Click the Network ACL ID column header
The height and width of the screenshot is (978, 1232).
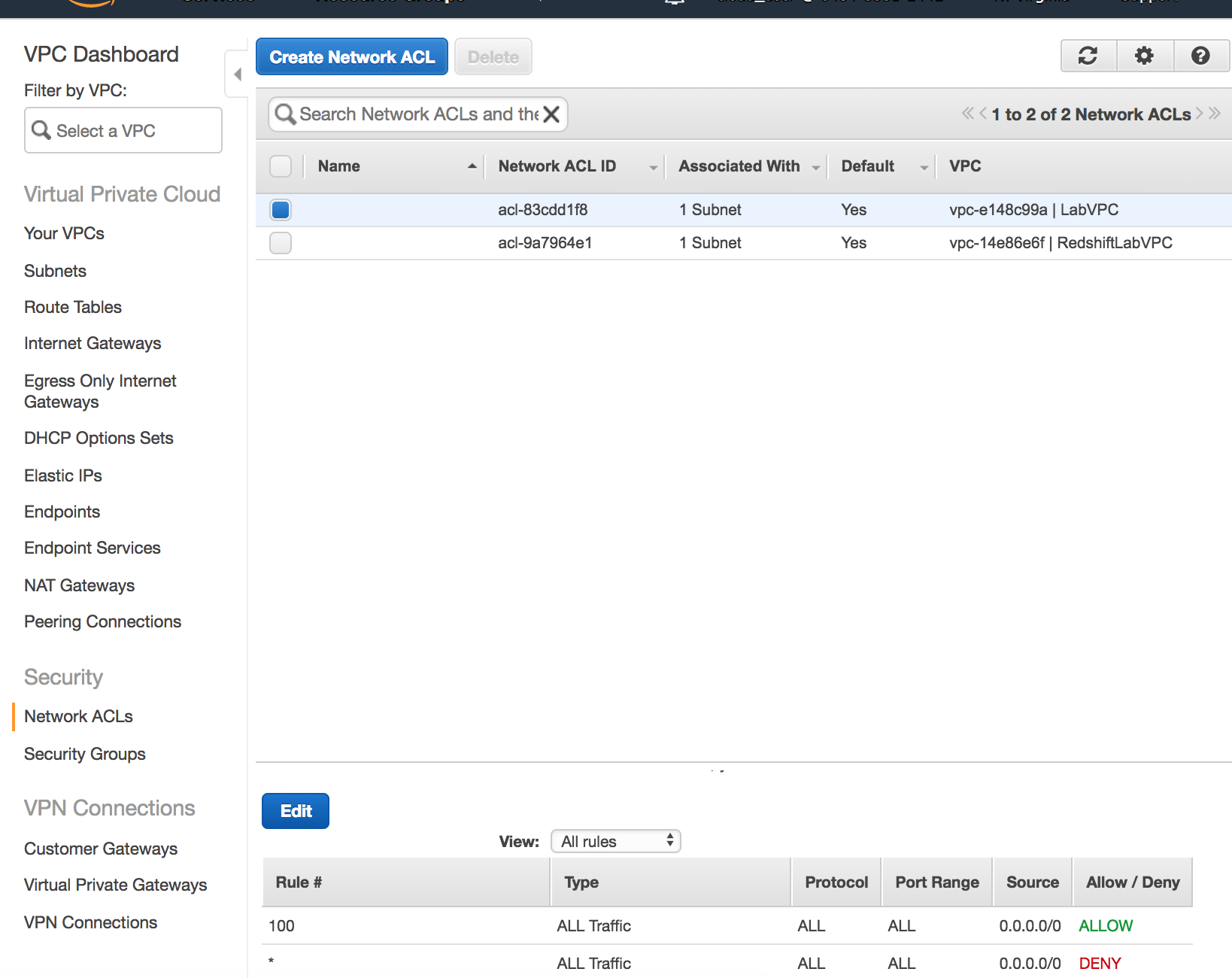click(557, 166)
